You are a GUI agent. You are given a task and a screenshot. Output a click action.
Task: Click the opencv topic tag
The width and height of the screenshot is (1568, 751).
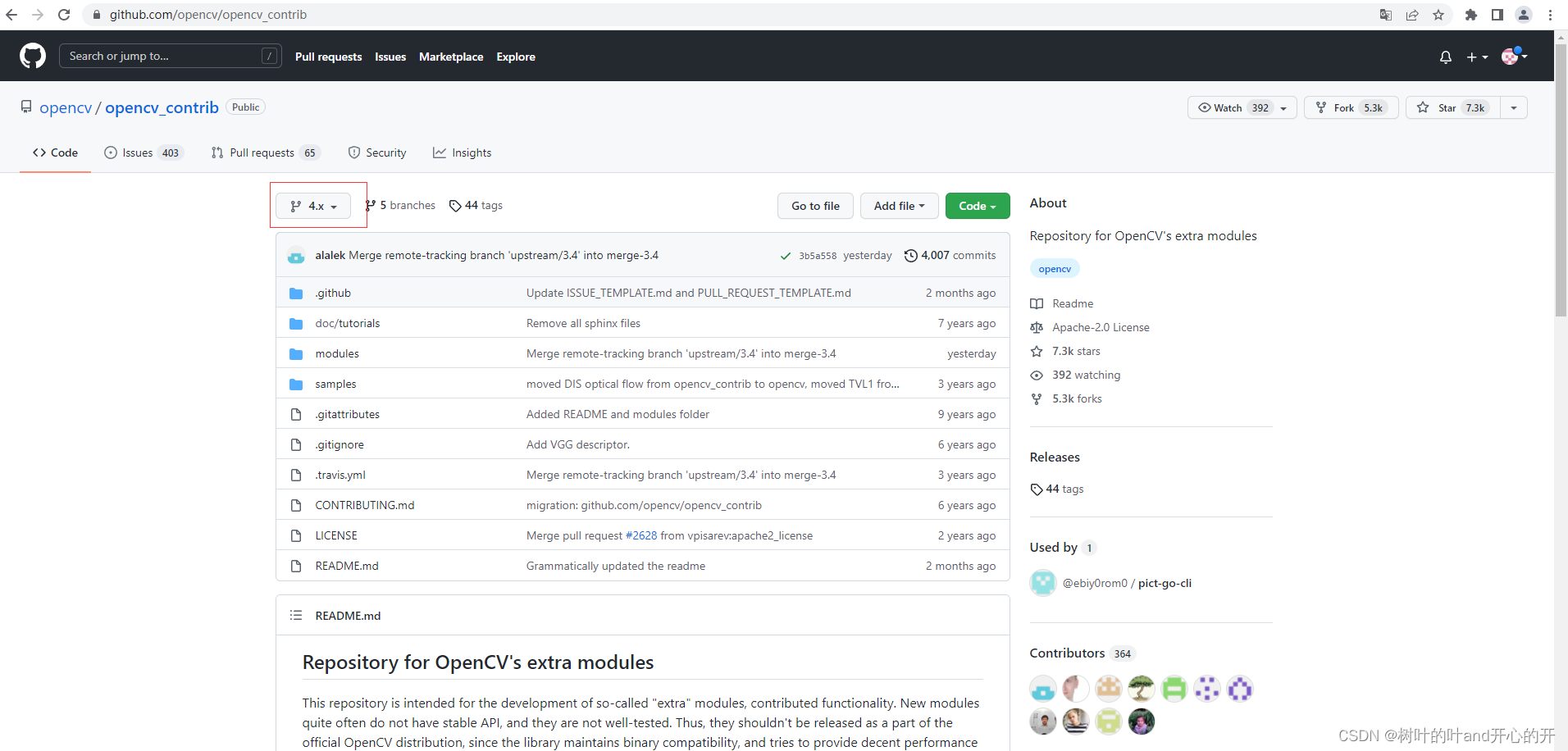point(1055,268)
